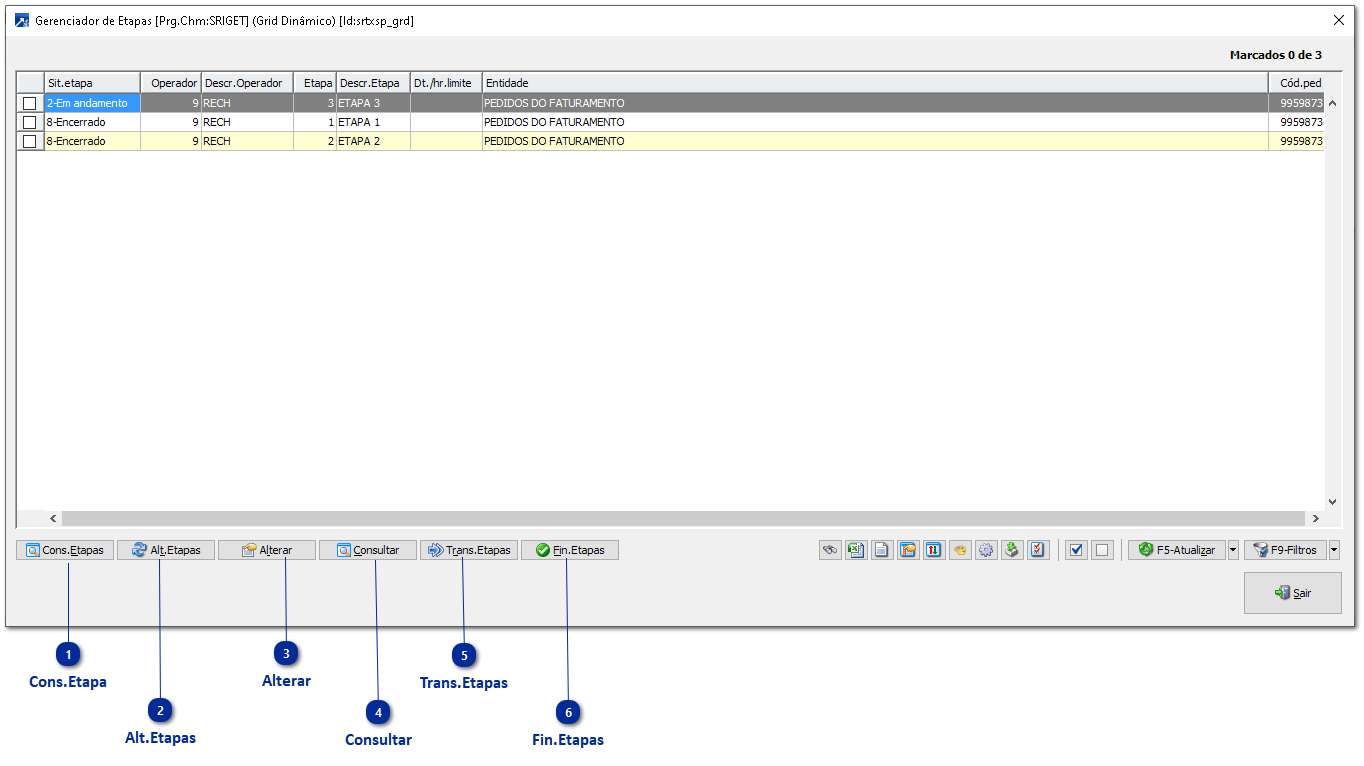This screenshot has height=766, width=1364.
Task: Click the Alterar button
Action: [267, 550]
